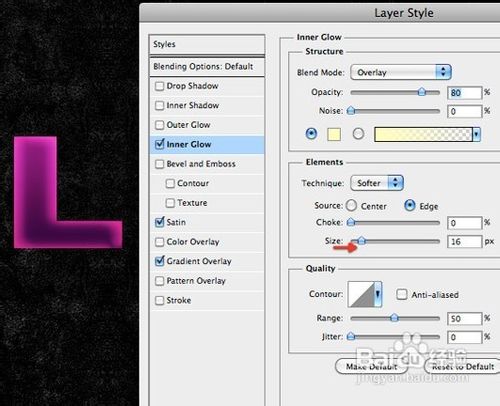The width and height of the screenshot is (500, 406).
Task: Uncheck the Gradient Overlay checkbox
Action: tap(159, 261)
